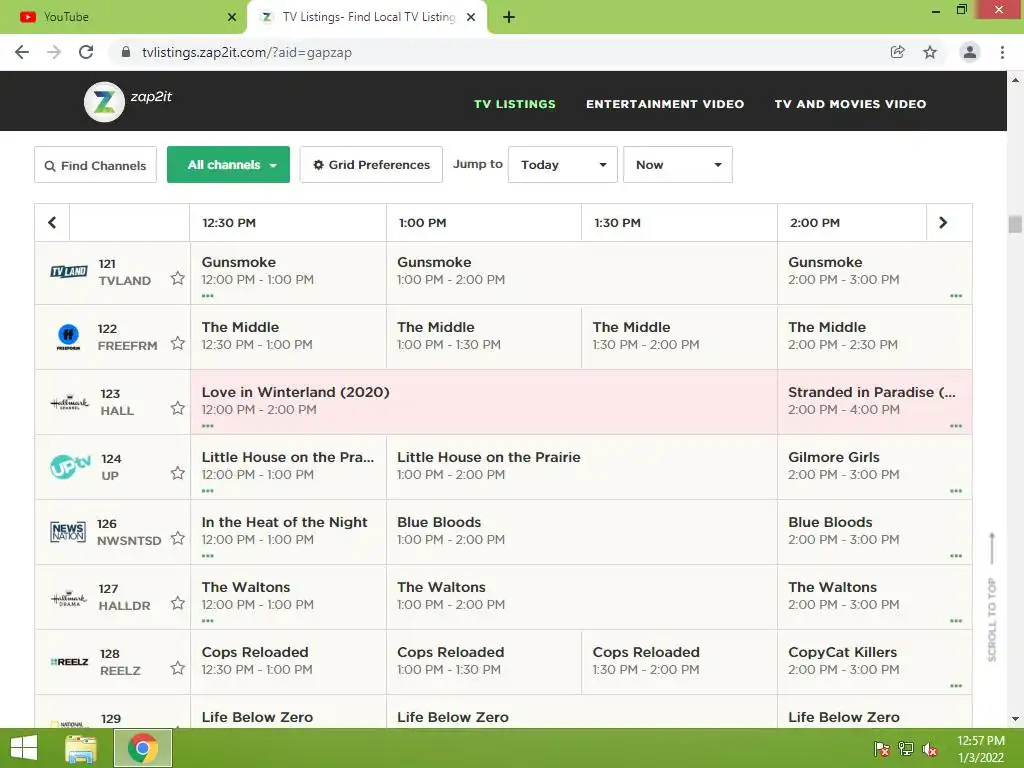Open TV LISTINGS nav item
This screenshot has height=768, width=1024.
coord(515,104)
